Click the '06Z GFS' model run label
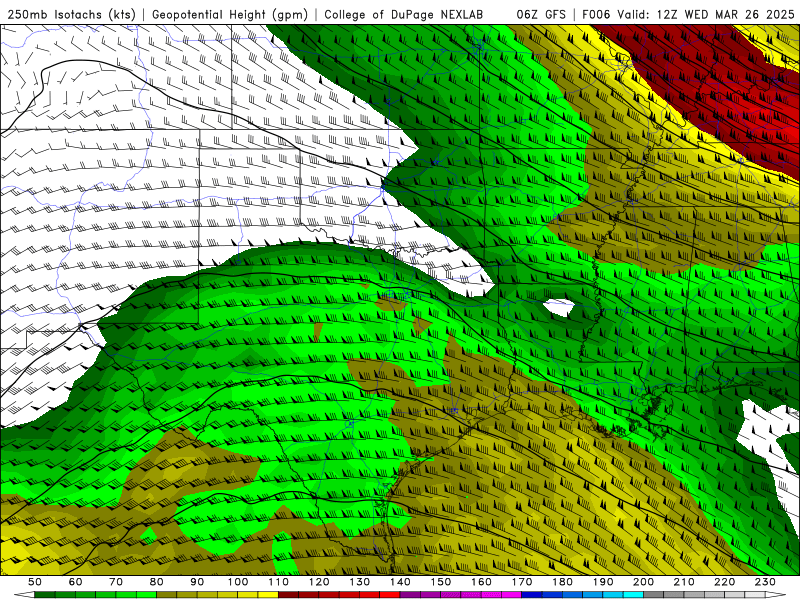This screenshot has width=800, height=600. click(x=541, y=15)
